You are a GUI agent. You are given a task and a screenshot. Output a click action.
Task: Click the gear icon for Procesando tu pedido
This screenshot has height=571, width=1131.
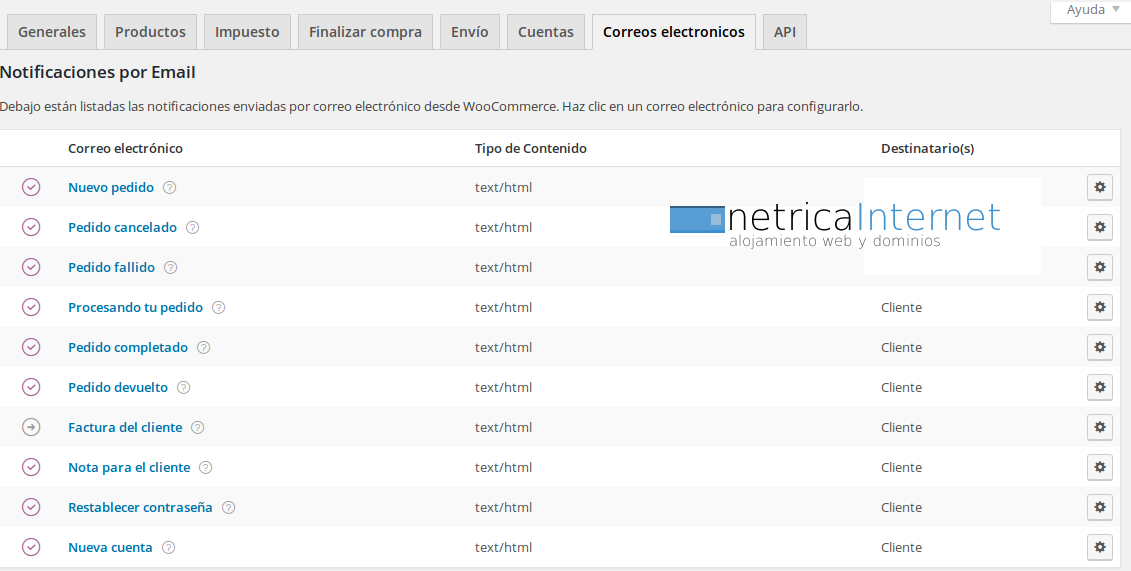(1099, 307)
